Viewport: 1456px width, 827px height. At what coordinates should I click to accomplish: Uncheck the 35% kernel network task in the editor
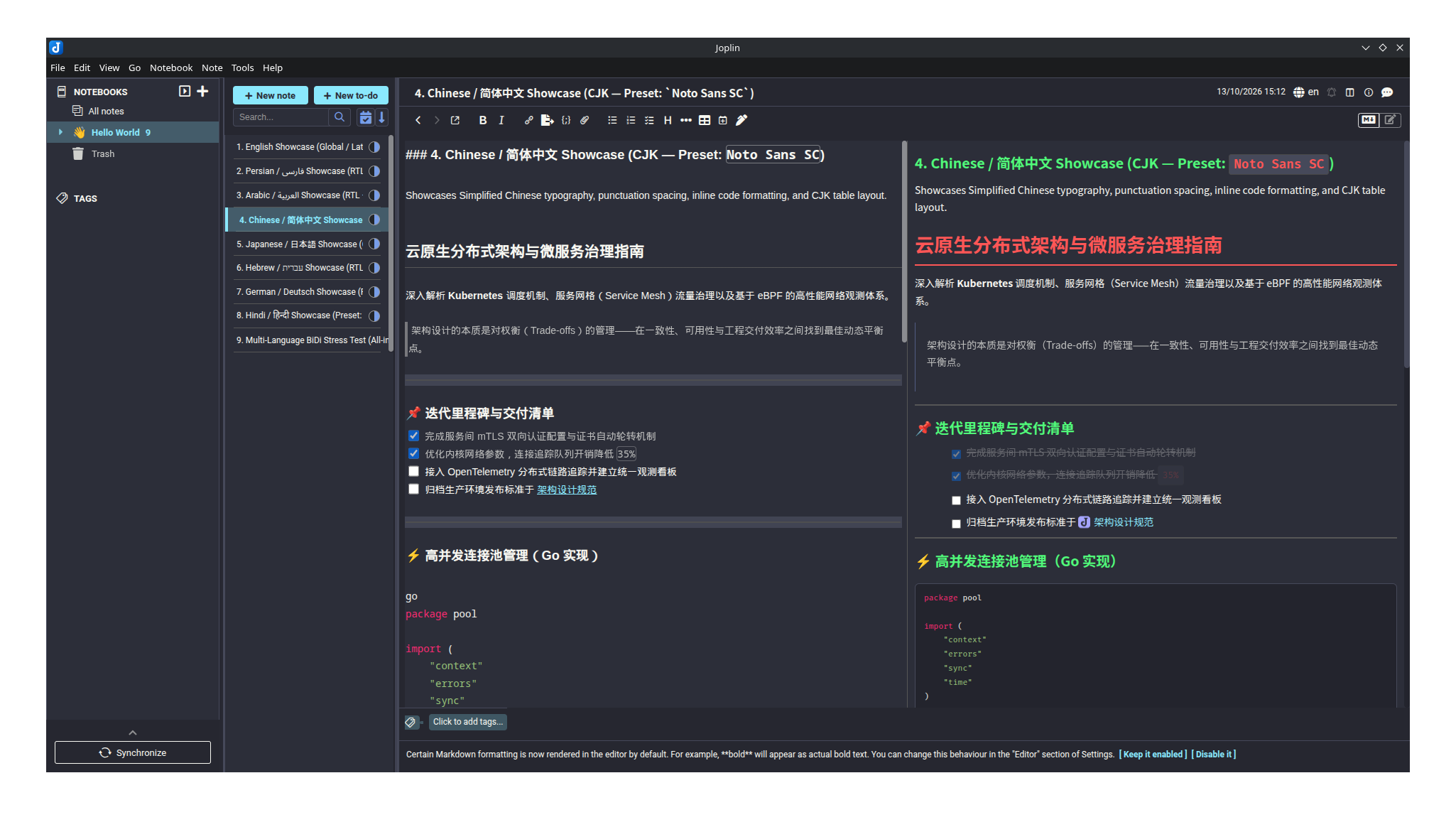(413, 453)
